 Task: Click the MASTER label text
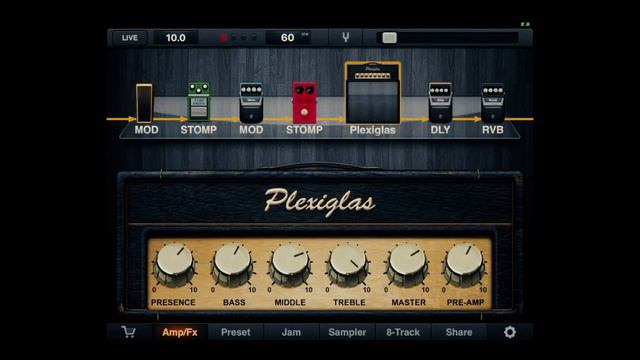[x=409, y=302]
